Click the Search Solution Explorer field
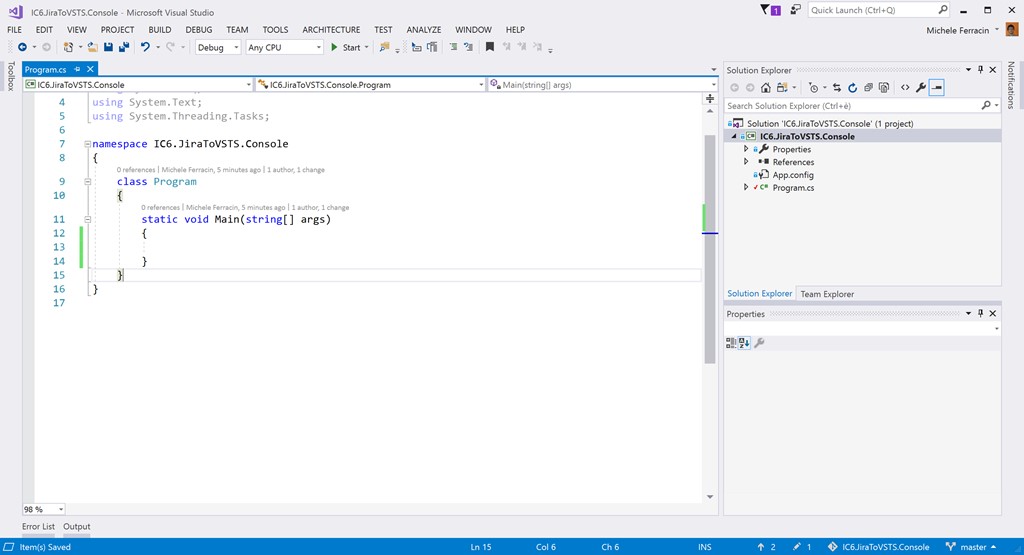1024x555 pixels. tap(852, 105)
